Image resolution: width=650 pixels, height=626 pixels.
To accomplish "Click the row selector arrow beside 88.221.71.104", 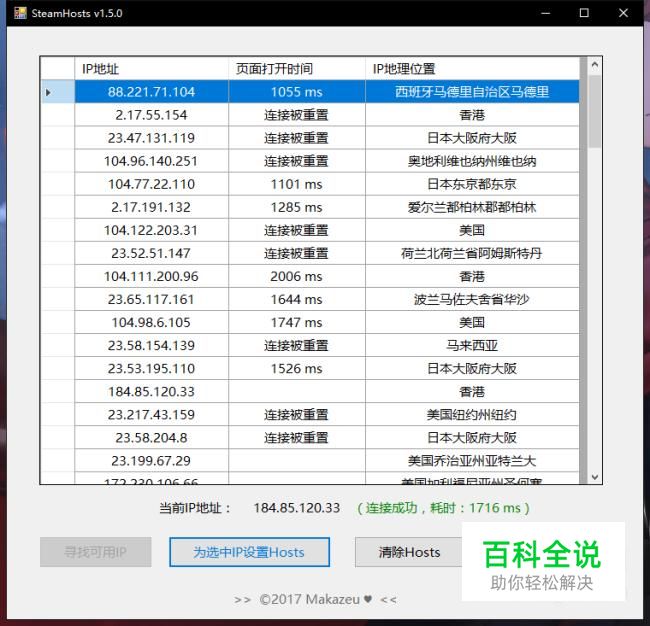I will click(48, 92).
